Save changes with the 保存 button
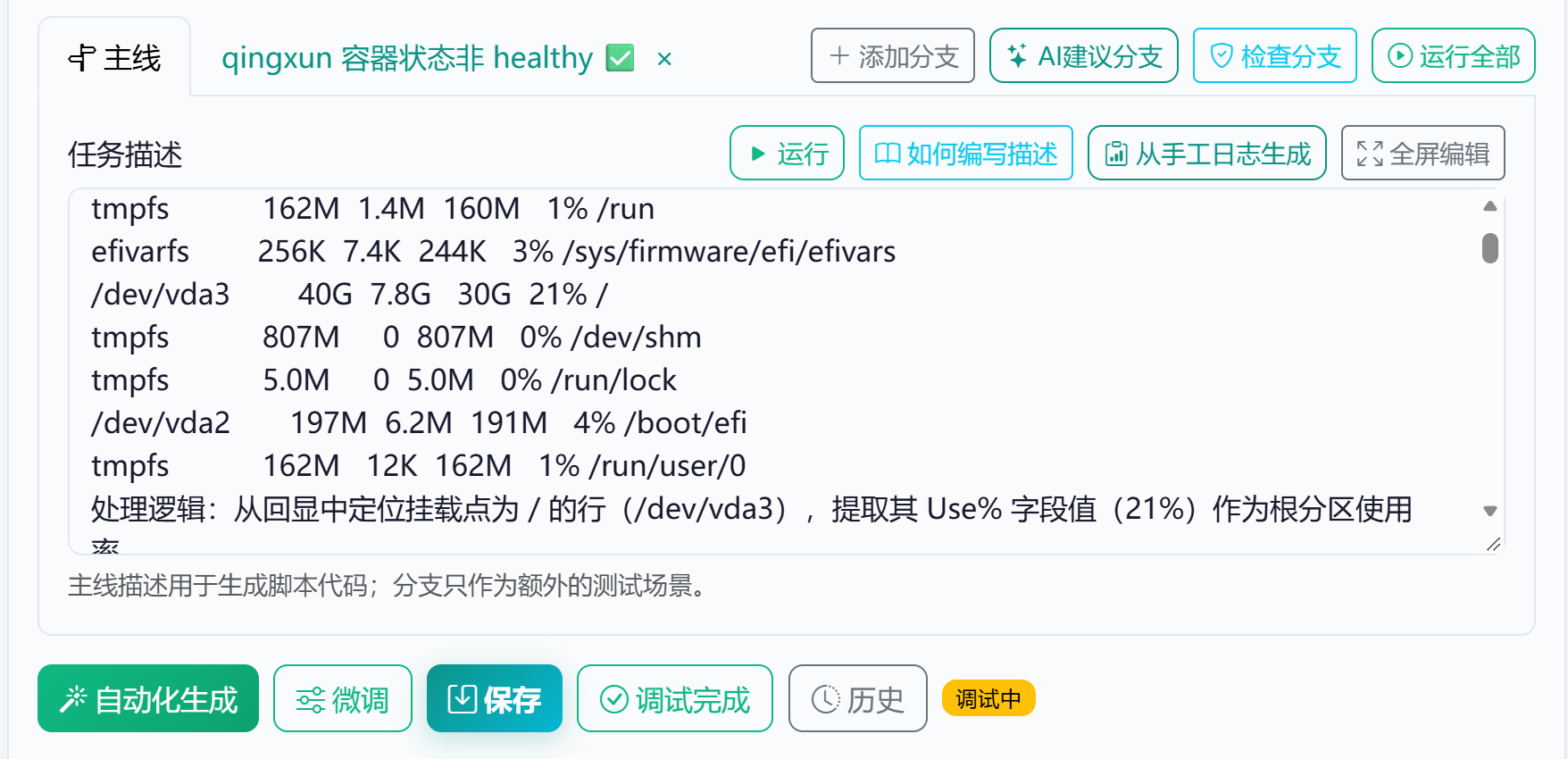This screenshot has height=759, width=1568. (495, 698)
